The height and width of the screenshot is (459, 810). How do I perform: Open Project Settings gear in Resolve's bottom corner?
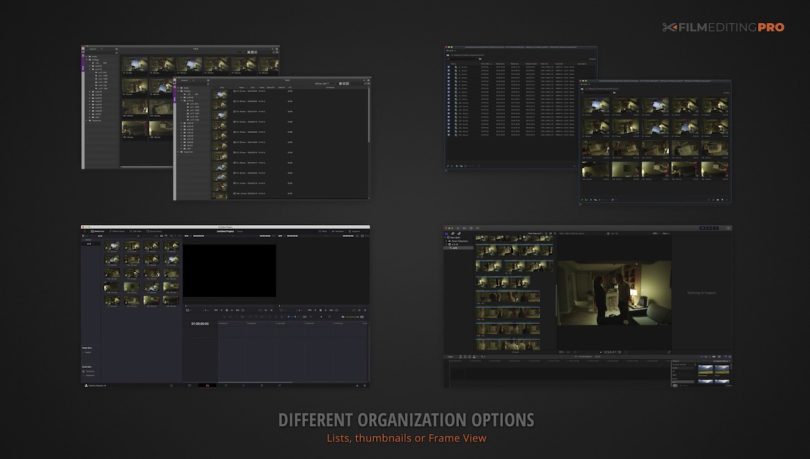pyautogui.click(x=365, y=386)
